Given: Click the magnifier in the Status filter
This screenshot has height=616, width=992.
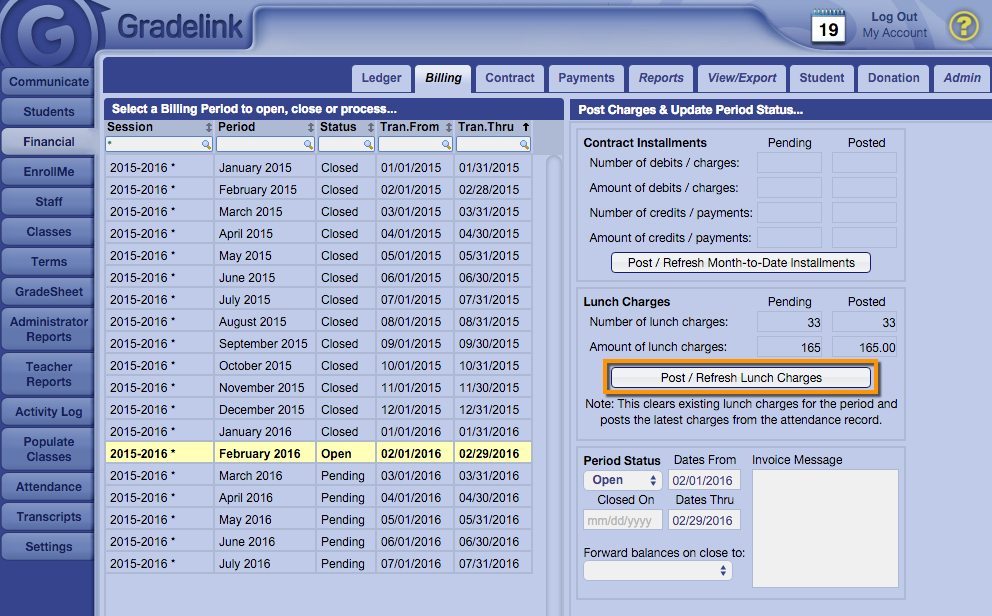Looking at the screenshot, I should (367, 145).
